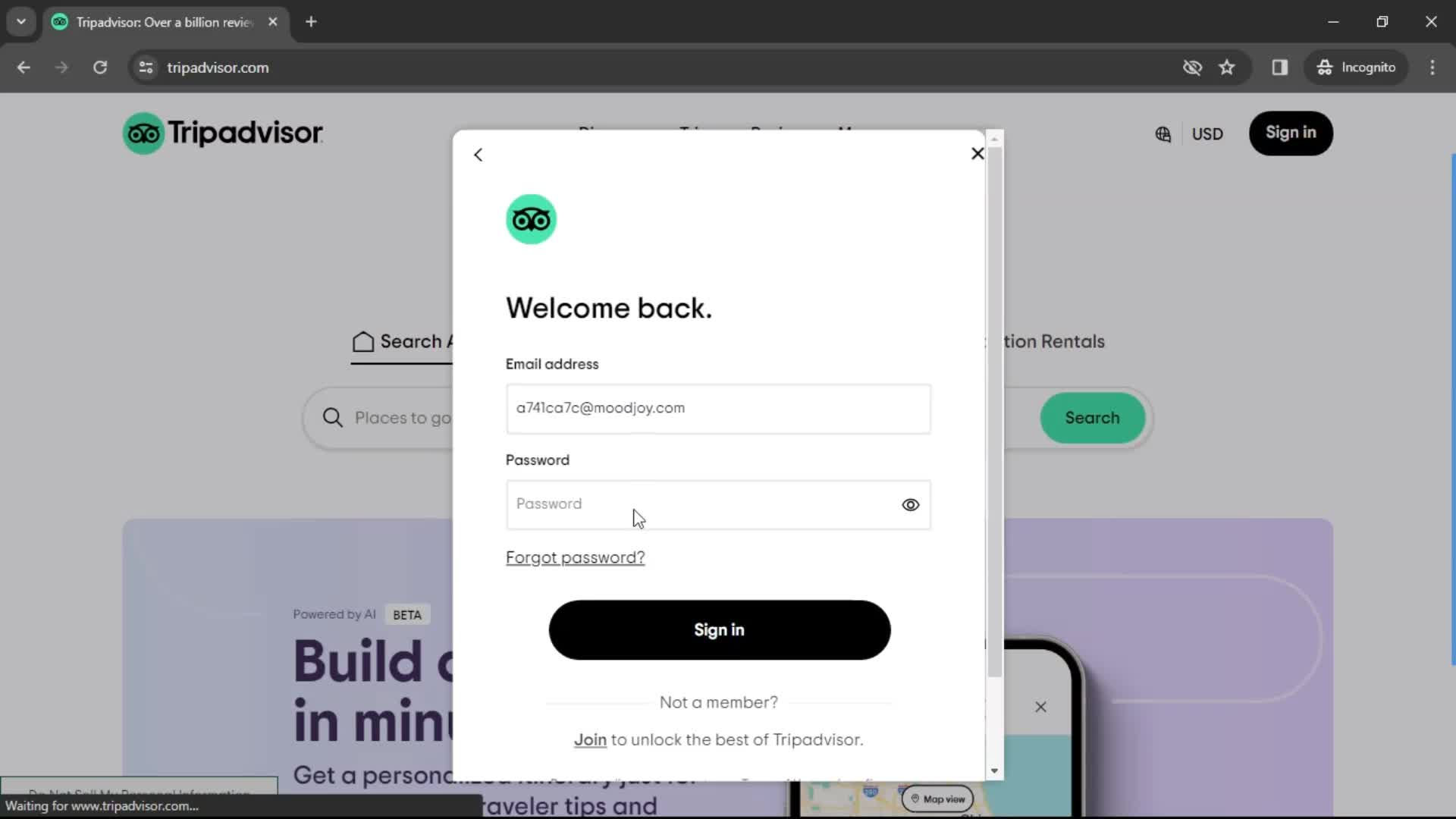Click the password input field
Screen dimensions: 1456x819
(x=717, y=504)
